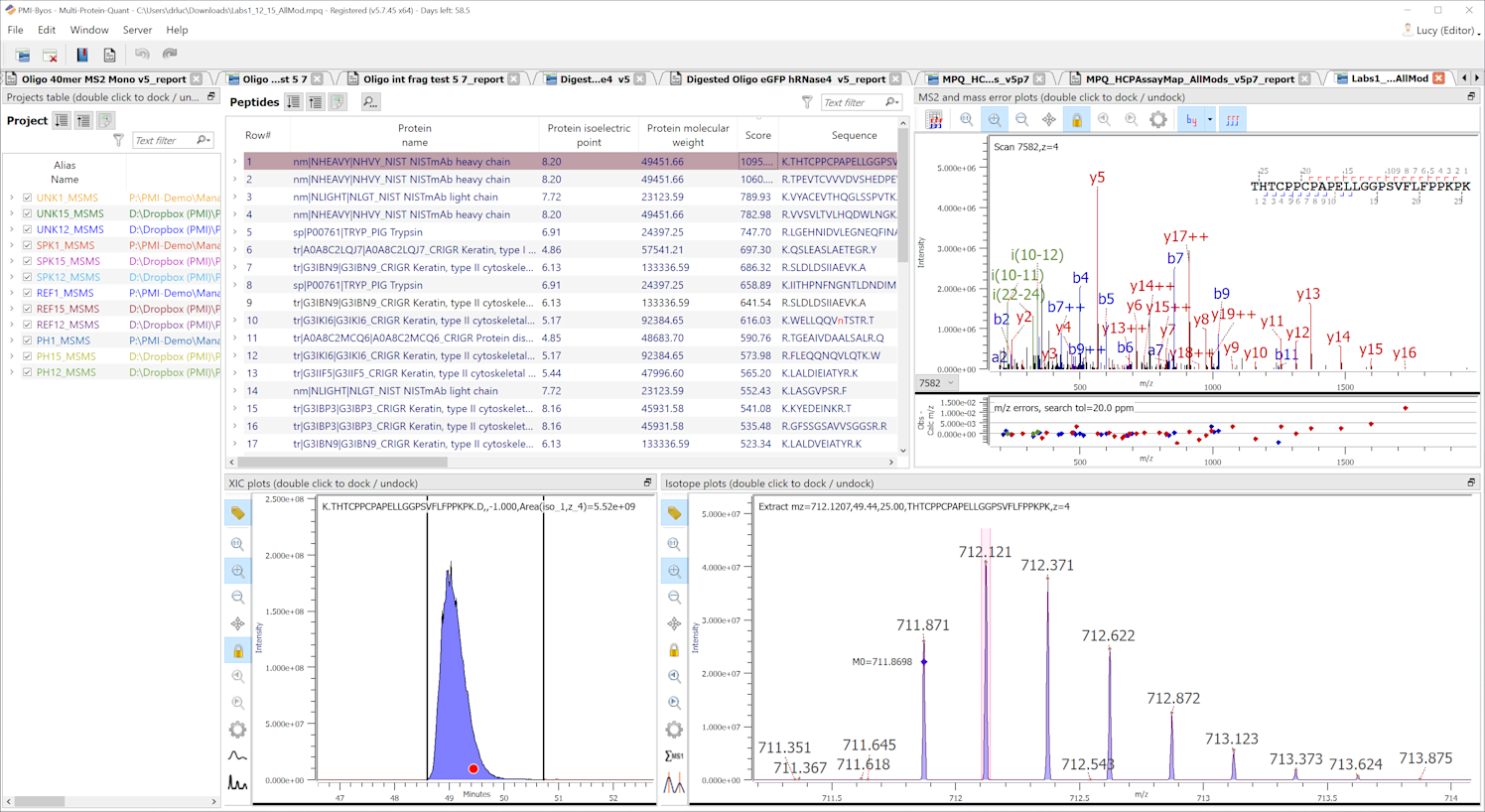Image resolution: width=1485 pixels, height=812 pixels.
Task: Click the search icon in Peptides toolbar
Action: (x=369, y=102)
